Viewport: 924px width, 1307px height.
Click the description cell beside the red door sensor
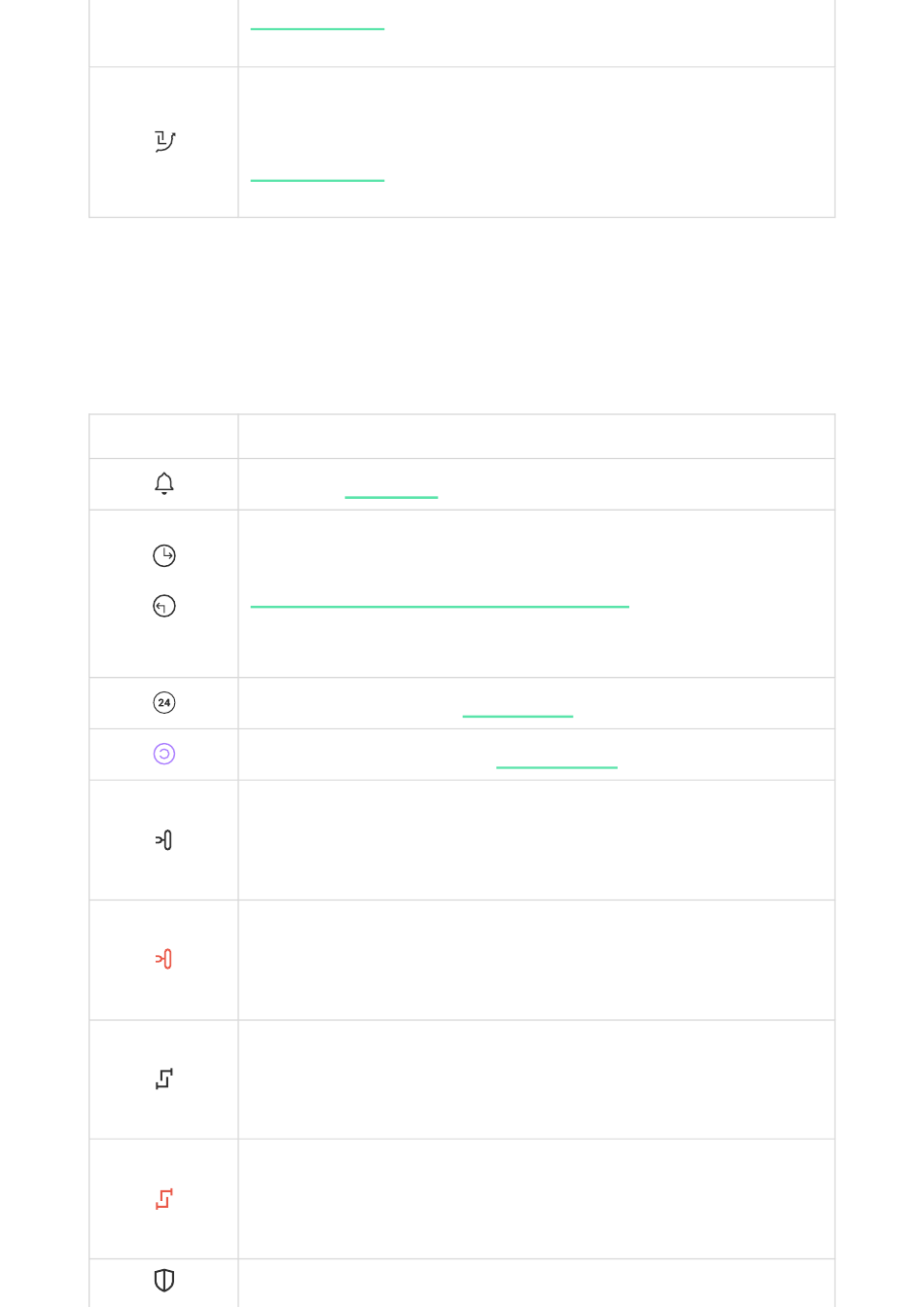click(x=537, y=960)
